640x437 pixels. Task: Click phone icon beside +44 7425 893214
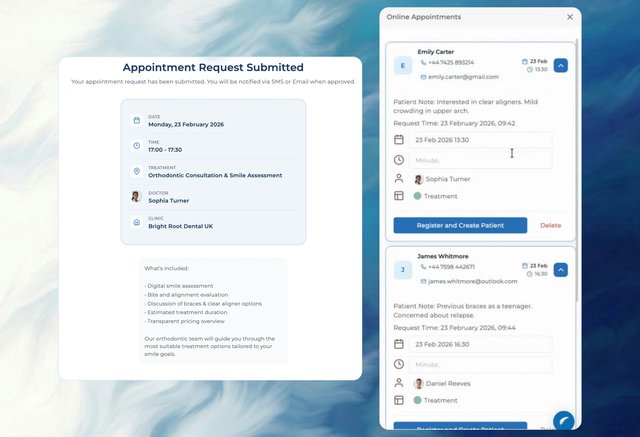tap(423, 62)
